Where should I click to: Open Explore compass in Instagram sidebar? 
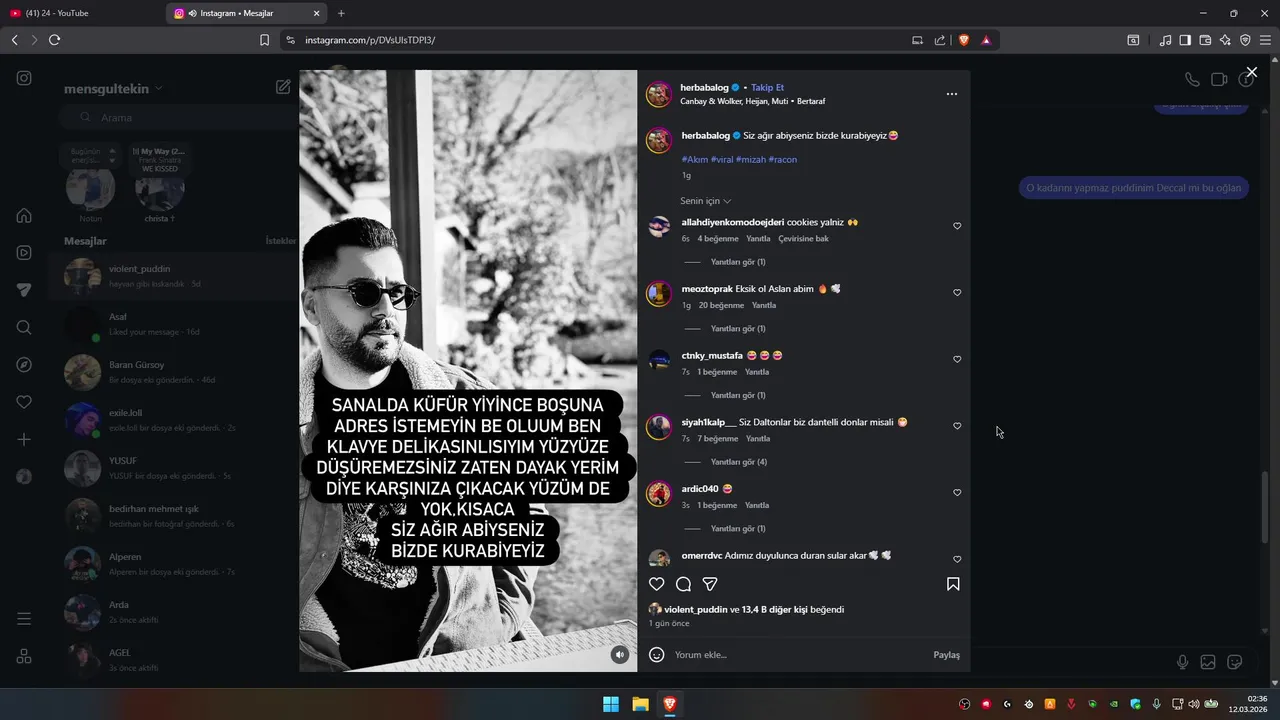[24, 365]
